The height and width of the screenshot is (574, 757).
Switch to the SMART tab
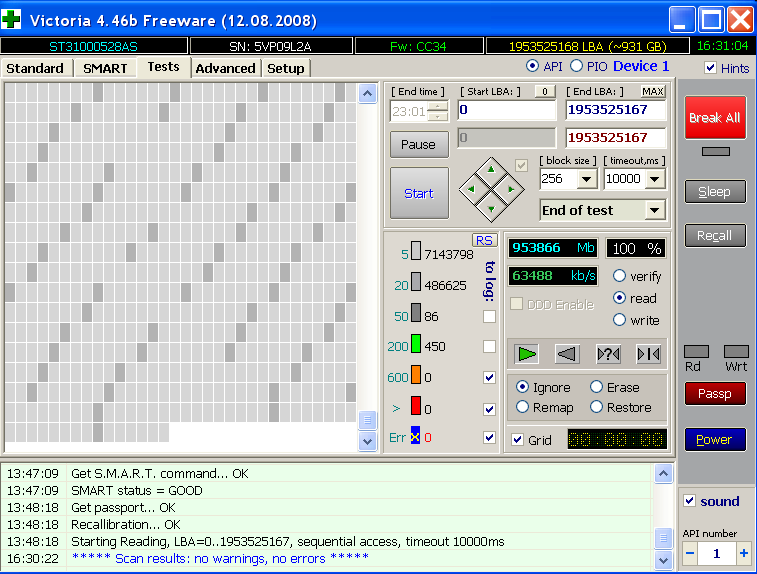coord(105,68)
